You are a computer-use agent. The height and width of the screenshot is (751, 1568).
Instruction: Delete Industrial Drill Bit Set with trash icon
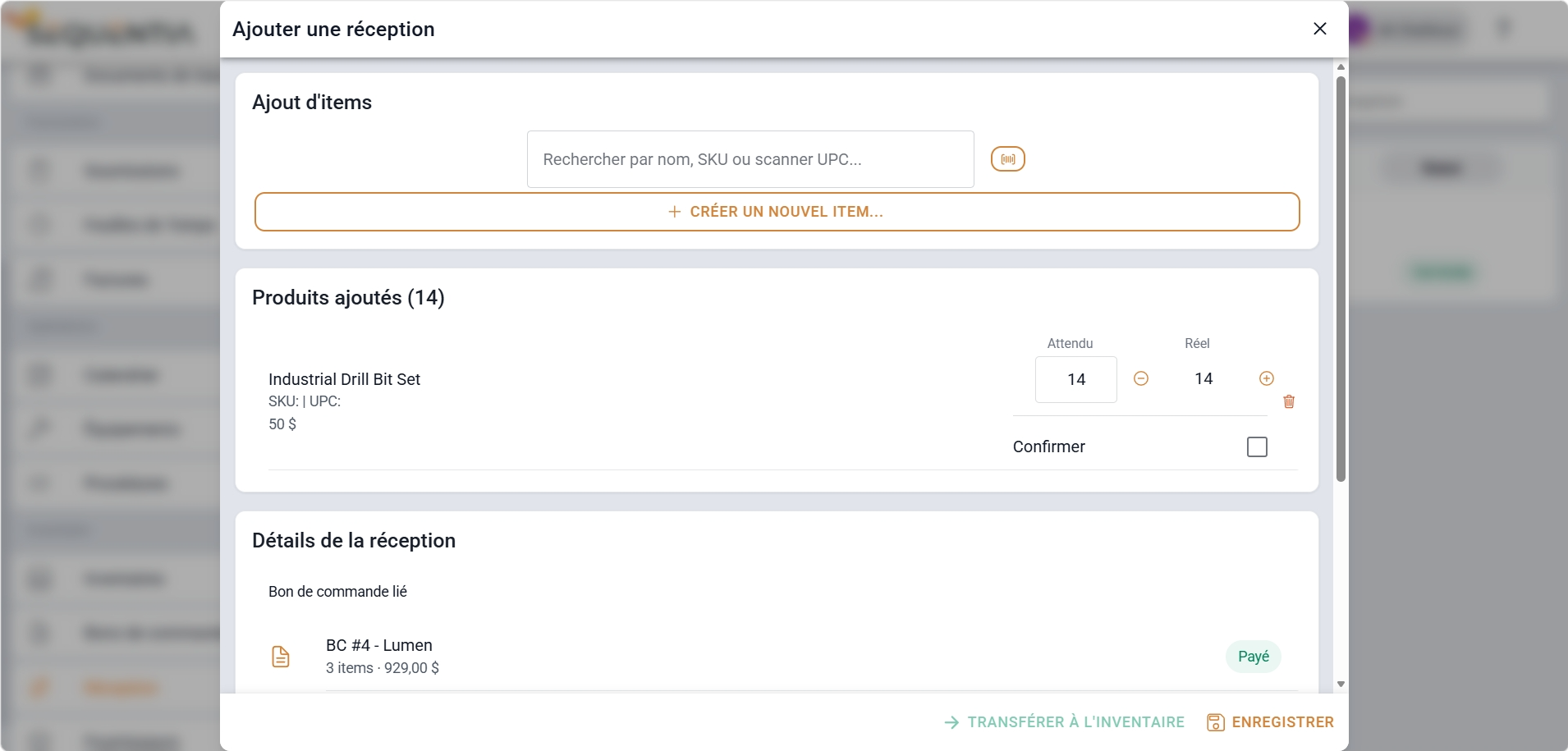1289,401
